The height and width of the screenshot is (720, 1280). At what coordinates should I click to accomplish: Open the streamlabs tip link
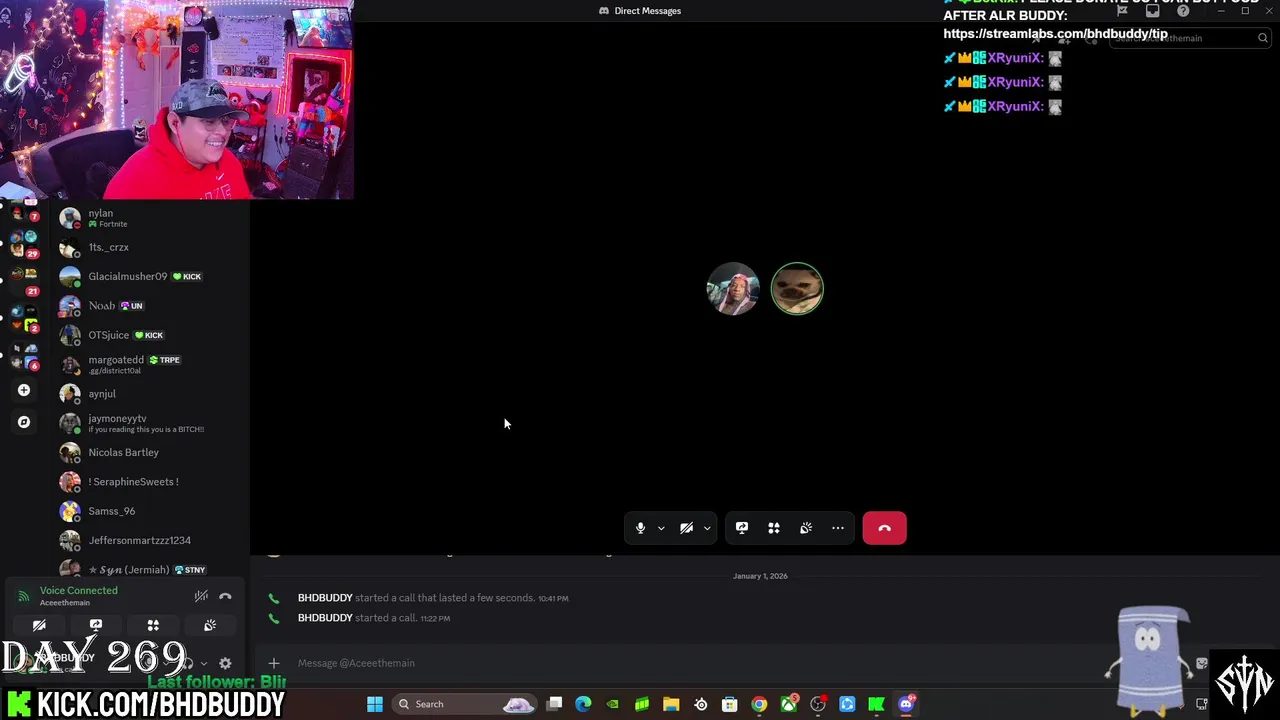pos(1055,33)
